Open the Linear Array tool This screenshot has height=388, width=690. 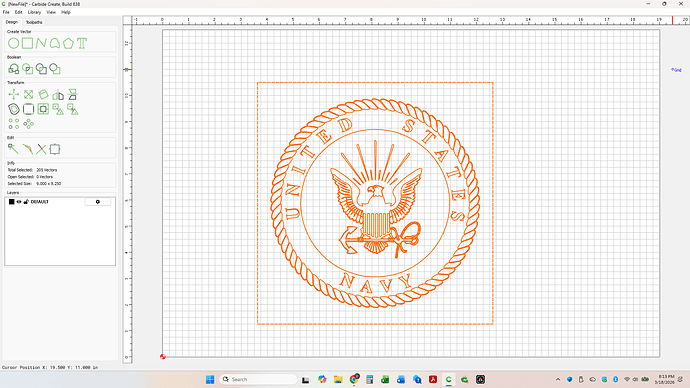pyautogui.click(x=14, y=124)
